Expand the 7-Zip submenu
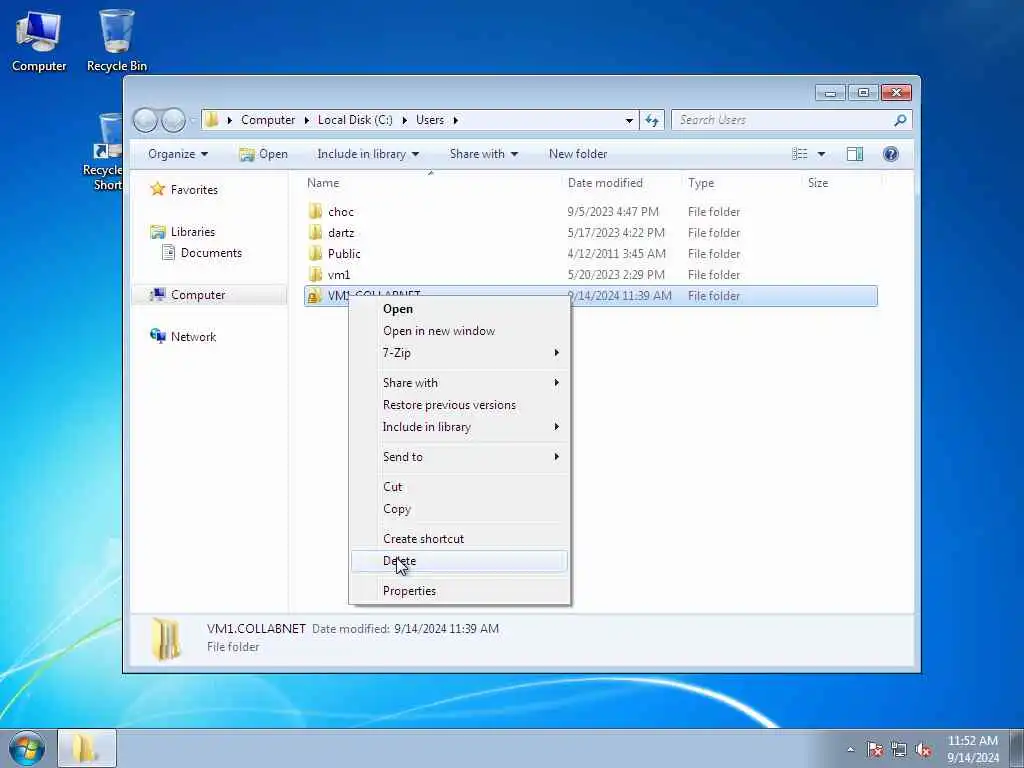The width and height of the screenshot is (1024, 768). (x=460, y=353)
